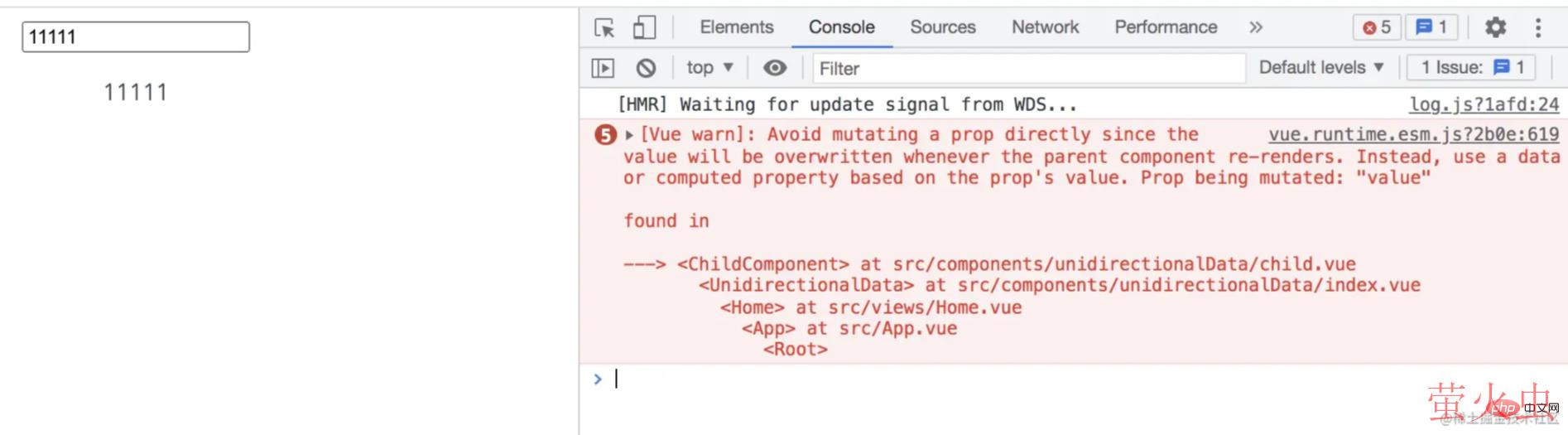The height and width of the screenshot is (435, 1568).
Task: Open the Default levels dropdown
Action: (x=1321, y=68)
